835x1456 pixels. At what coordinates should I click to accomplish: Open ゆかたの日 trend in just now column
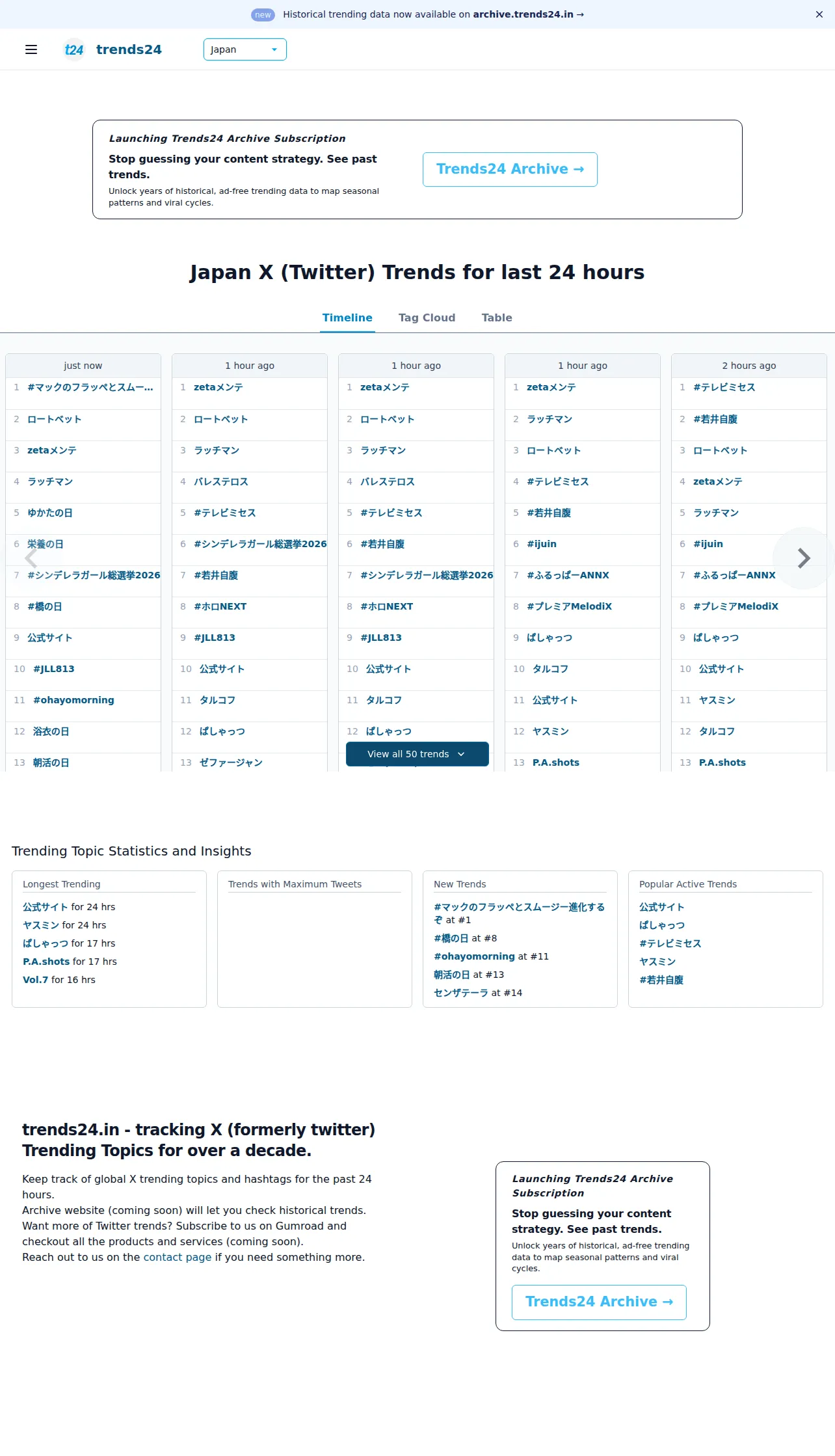[50, 513]
